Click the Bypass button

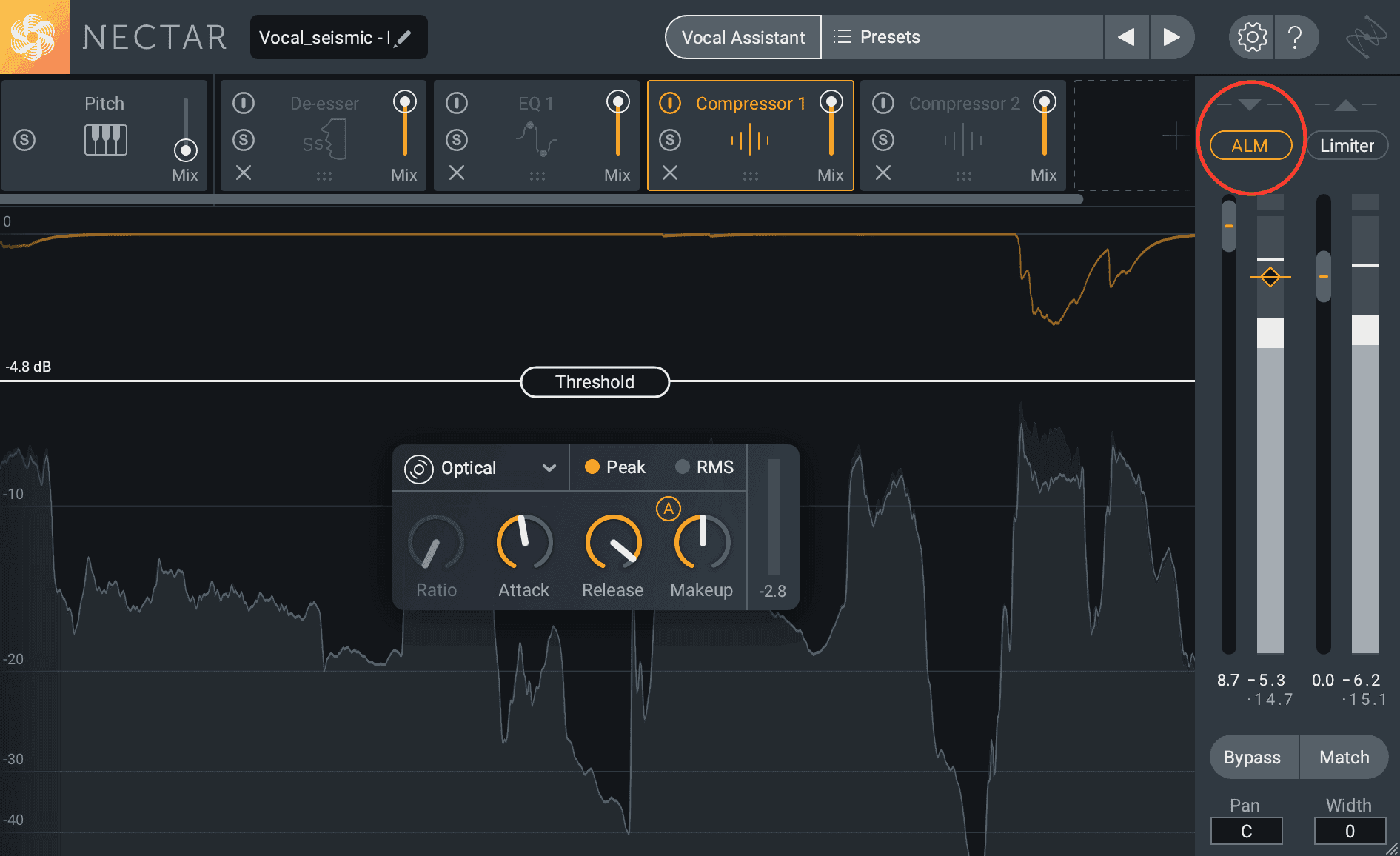click(x=1253, y=757)
